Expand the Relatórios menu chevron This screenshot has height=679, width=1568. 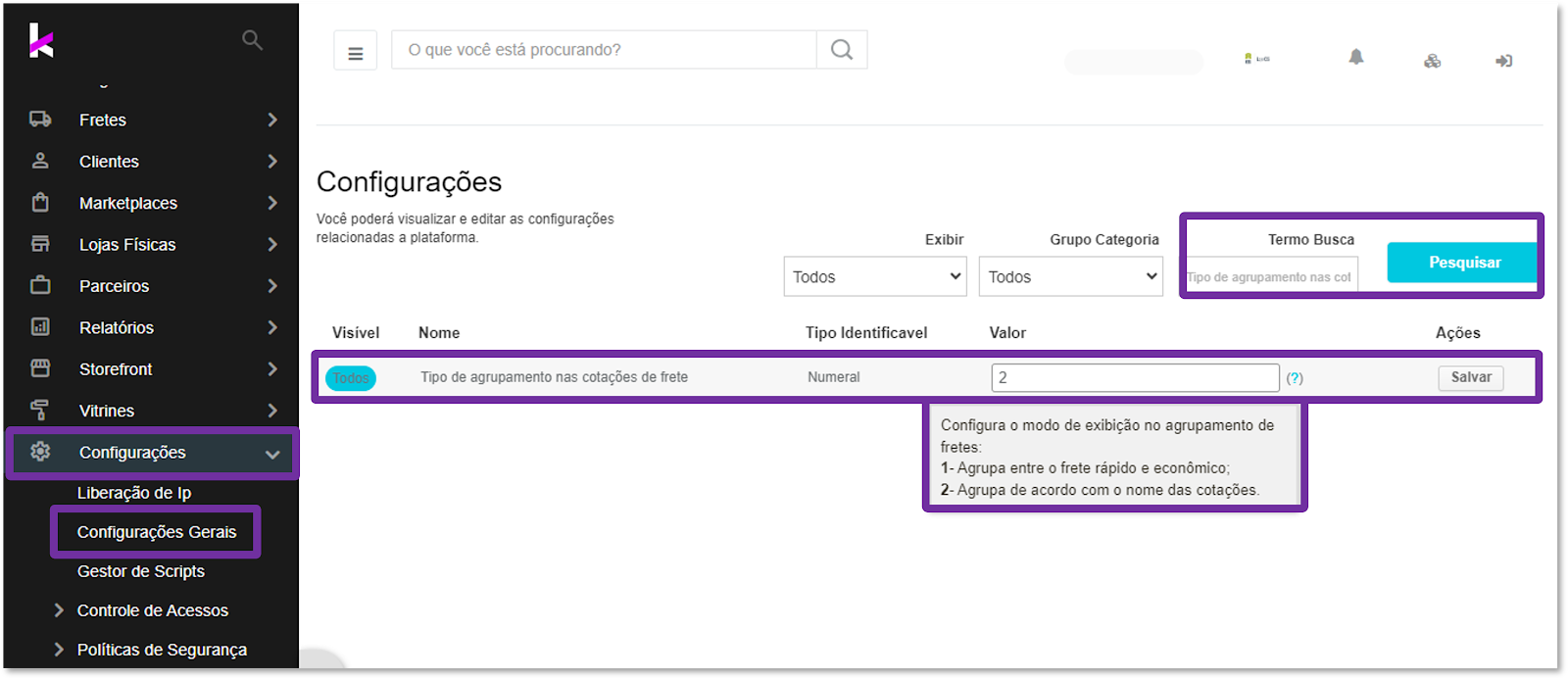pos(272,327)
